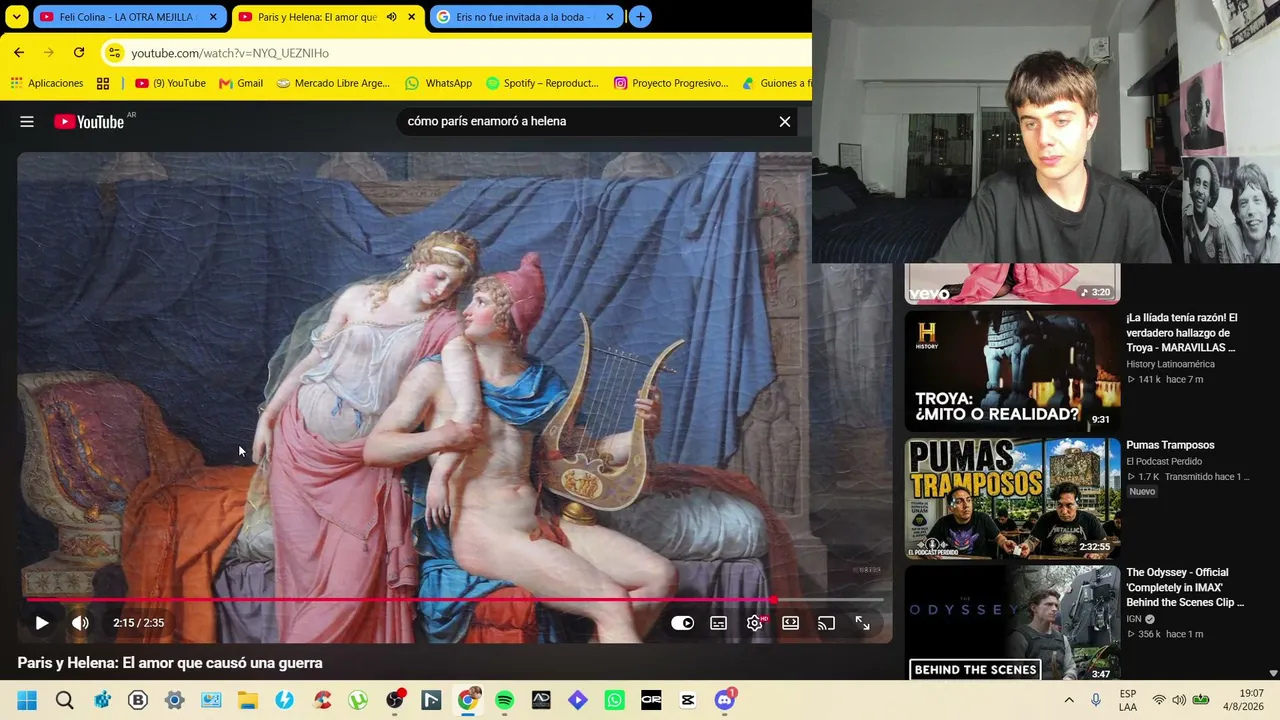Open Windows taskbar search
Viewport: 1280px width, 720px height.
coord(65,700)
